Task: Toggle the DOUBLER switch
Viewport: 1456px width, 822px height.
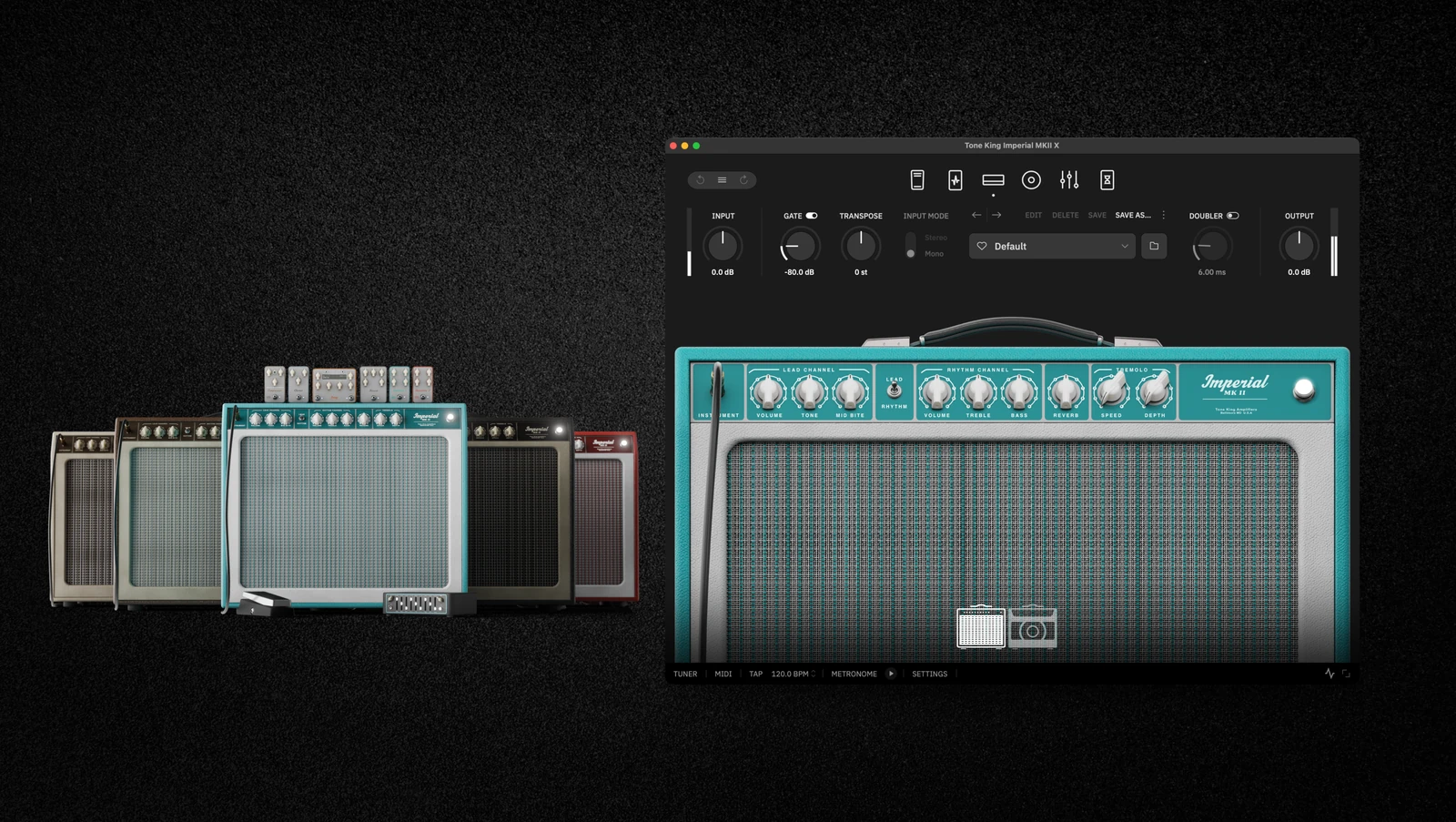Action: pos(1233,216)
